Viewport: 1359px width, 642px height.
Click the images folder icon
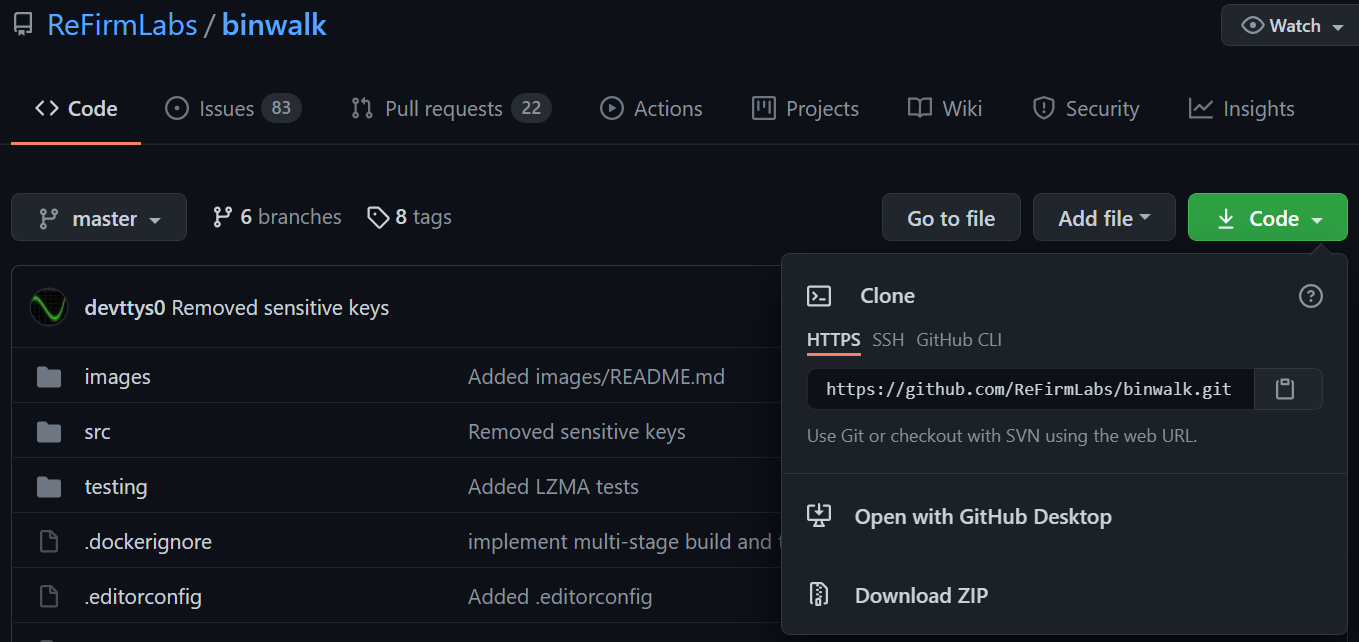[x=48, y=377]
